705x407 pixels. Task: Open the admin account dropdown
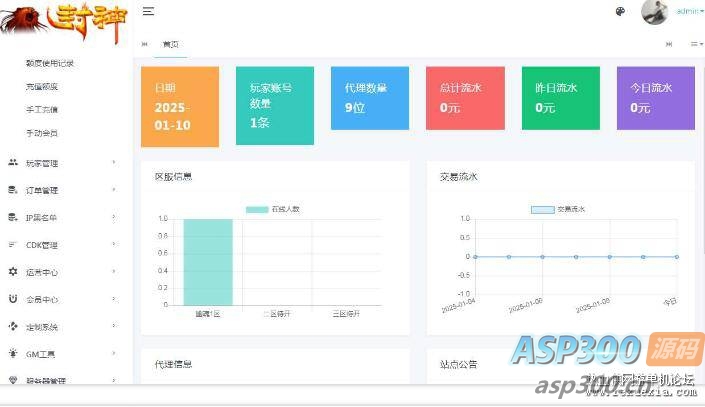pos(690,12)
